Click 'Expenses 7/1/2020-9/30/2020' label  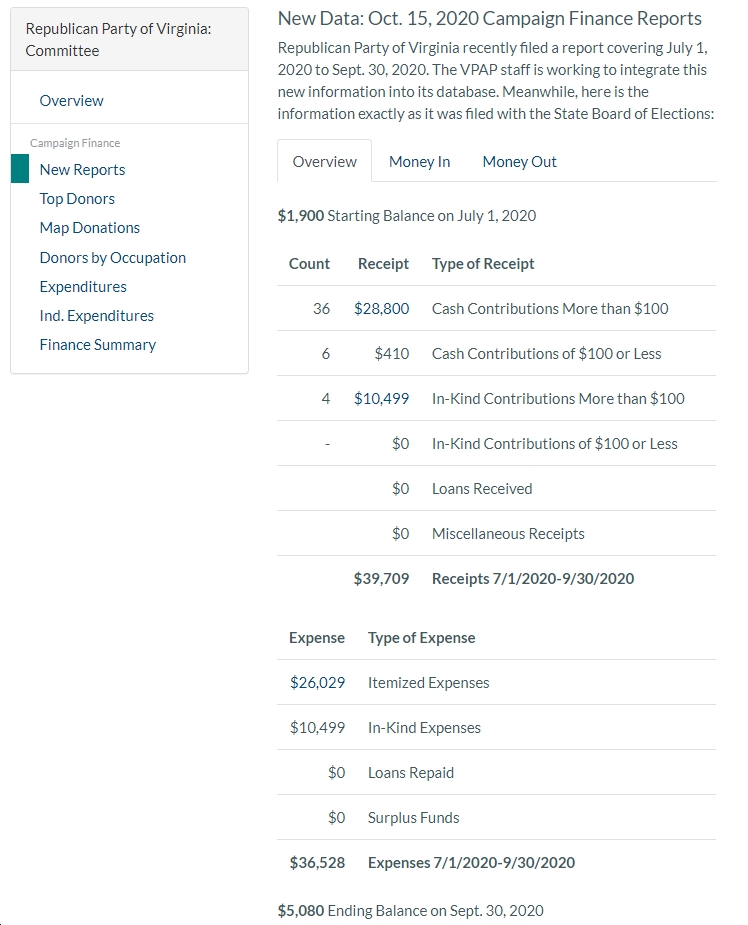471,862
